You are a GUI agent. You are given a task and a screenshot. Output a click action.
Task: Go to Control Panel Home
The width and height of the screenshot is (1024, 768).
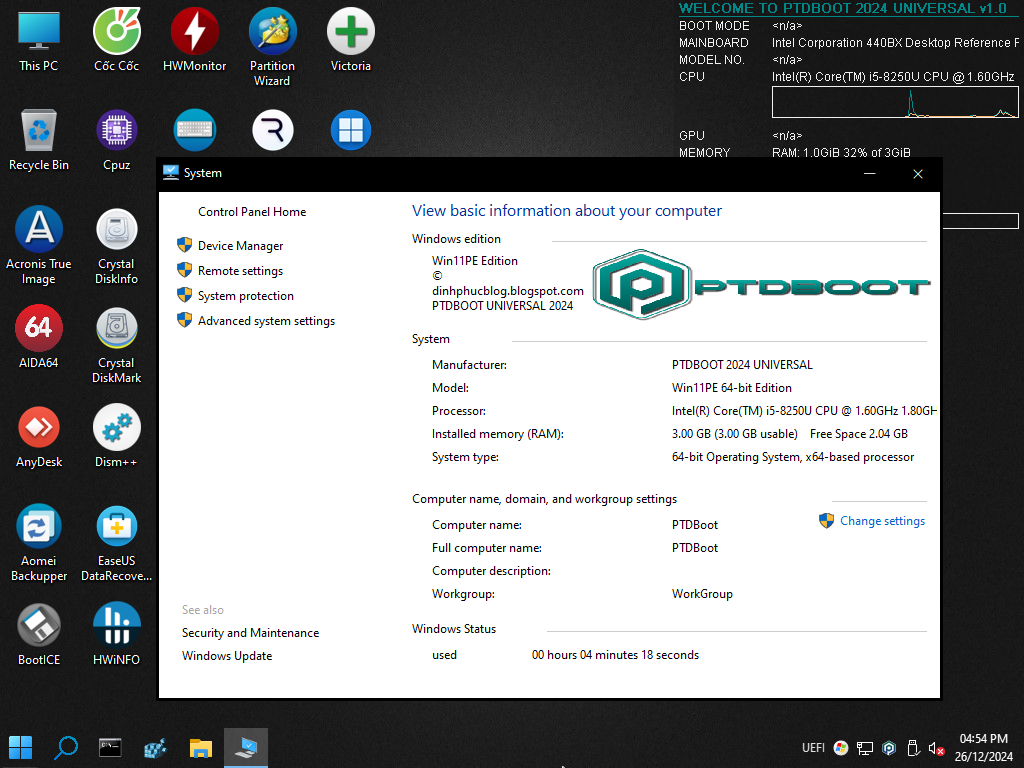[x=252, y=212]
